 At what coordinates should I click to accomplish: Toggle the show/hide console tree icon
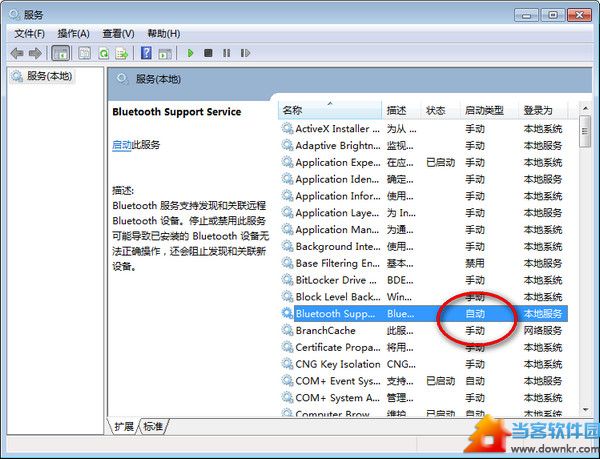(x=60, y=53)
